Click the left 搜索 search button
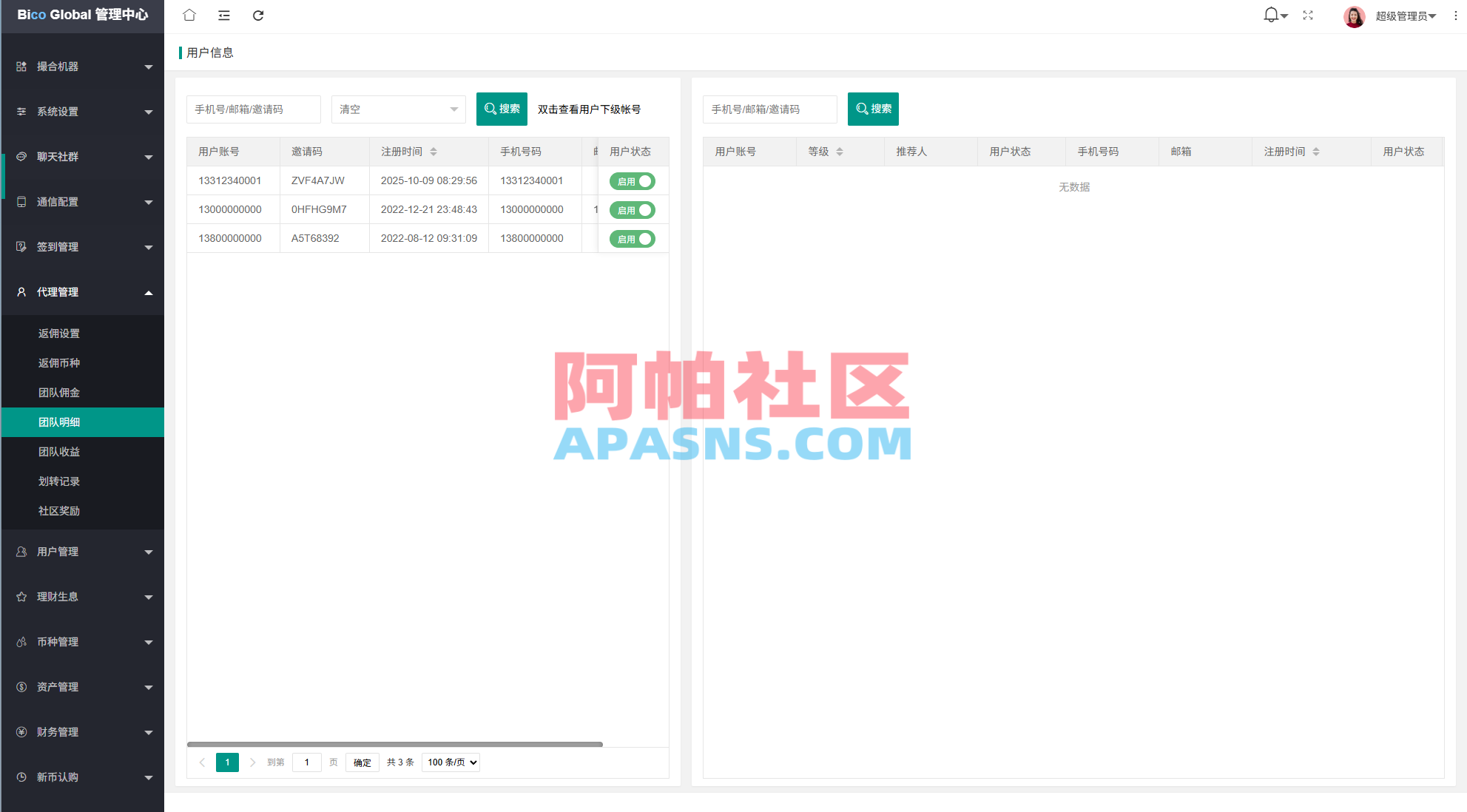This screenshot has width=1467, height=812. pyautogui.click(x=502, y=109)
